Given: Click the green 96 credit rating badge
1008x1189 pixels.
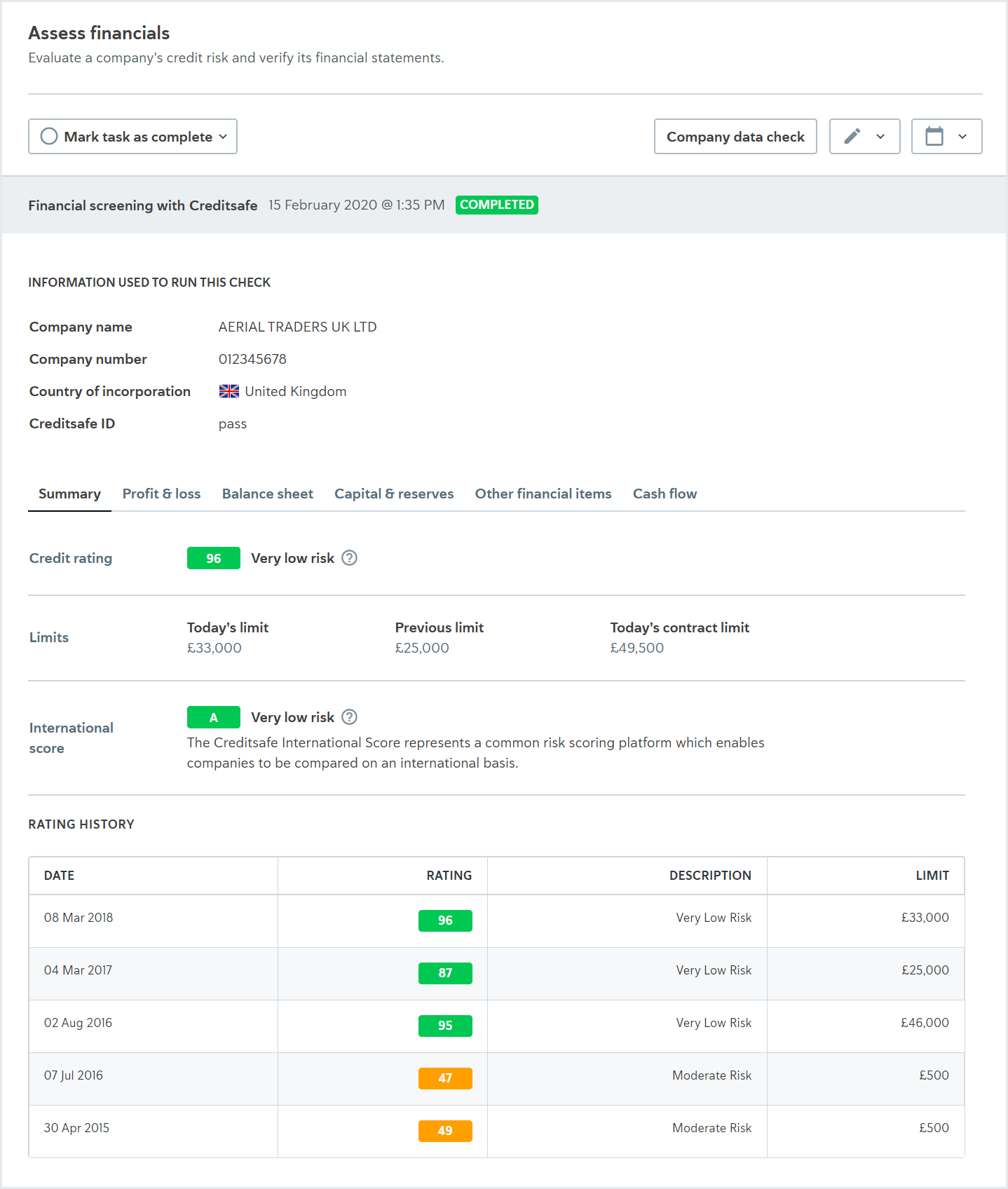Looking at the screenshot, I should coord(214,558).
